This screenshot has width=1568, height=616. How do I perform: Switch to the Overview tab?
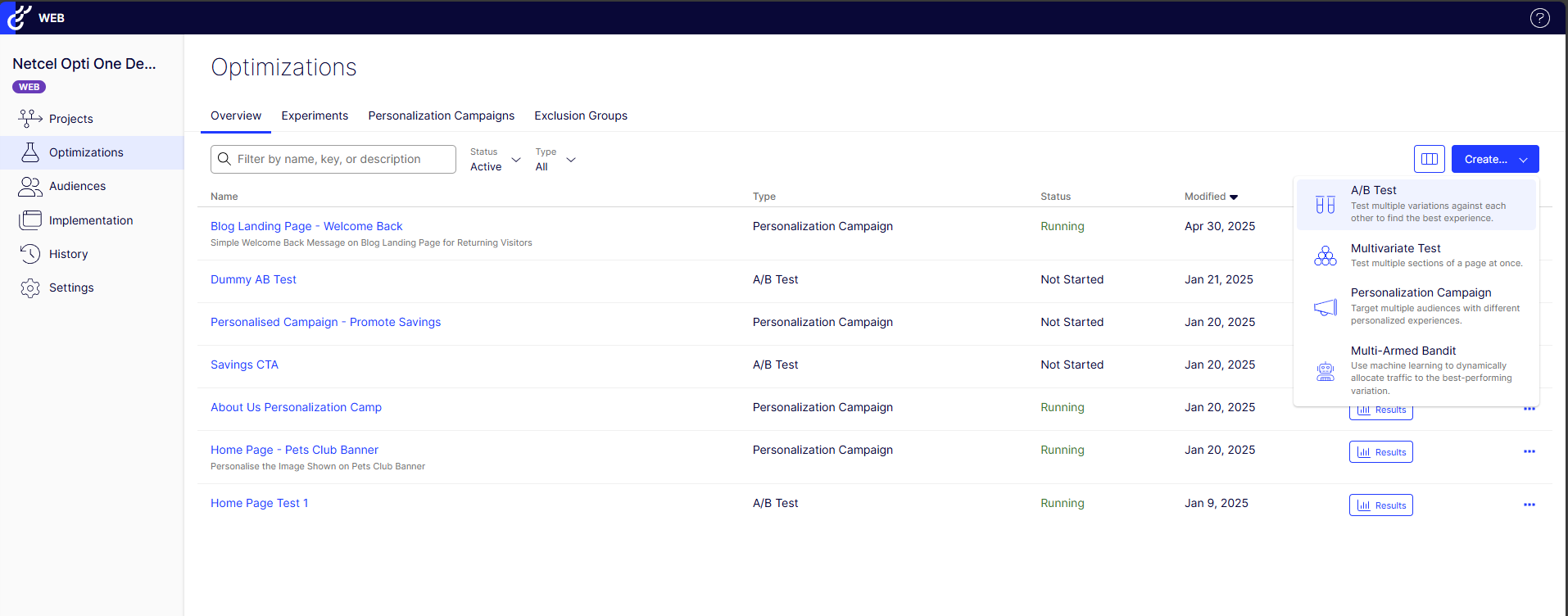(236, 115)
